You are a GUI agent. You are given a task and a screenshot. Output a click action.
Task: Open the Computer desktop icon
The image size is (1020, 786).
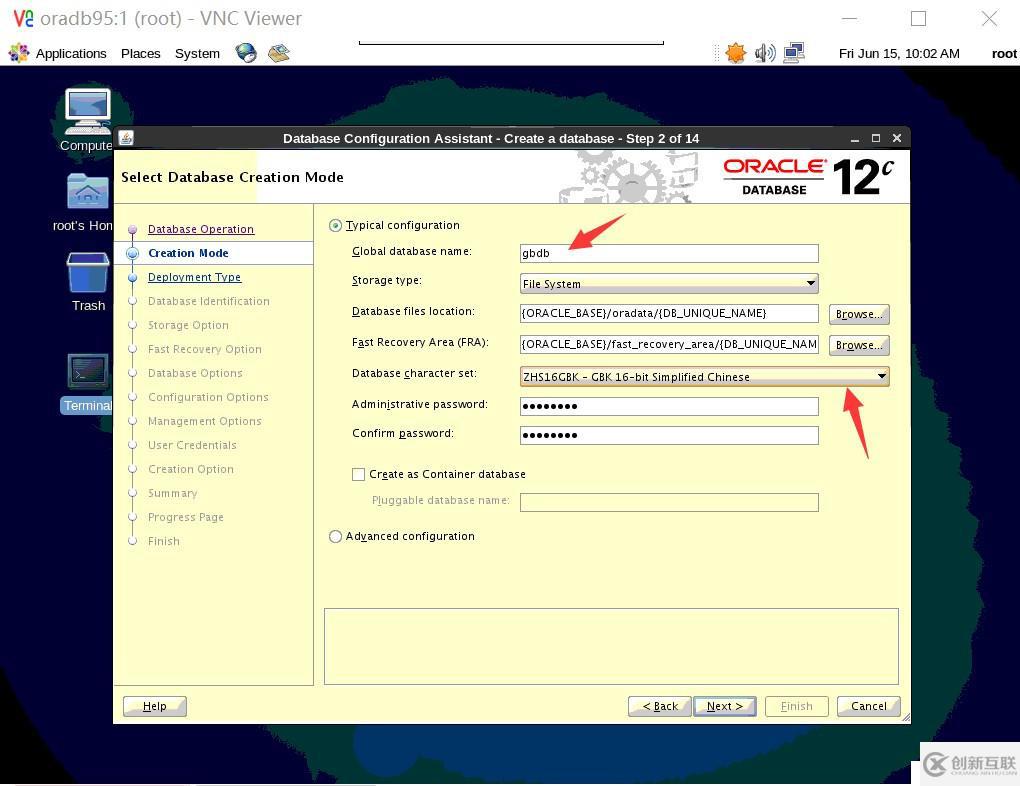click(x=87, y=111)
